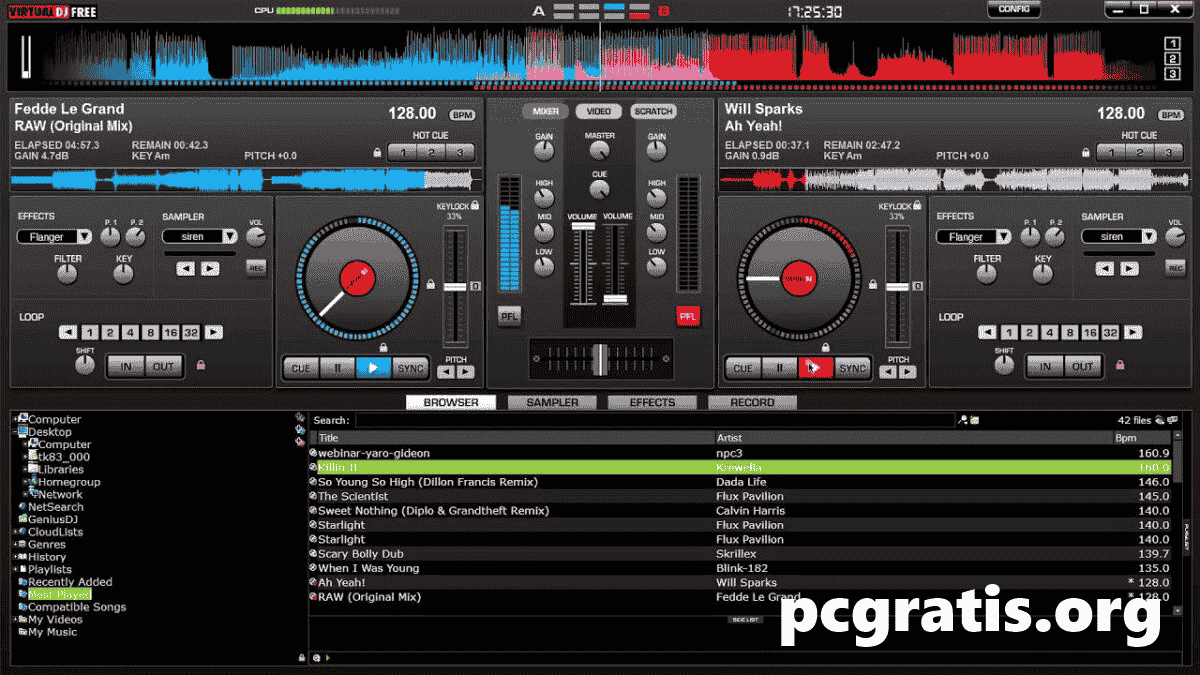Open the siren sampler dropdown on left deck
1200x675 pixels.
(x=200, y=237)
